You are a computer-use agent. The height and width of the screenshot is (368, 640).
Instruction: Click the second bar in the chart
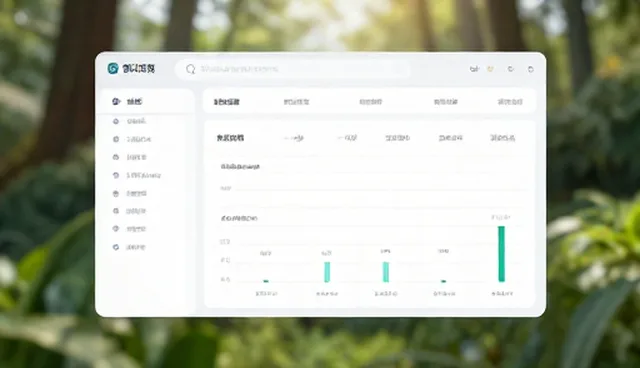pyautogui.click(x=327, y=272)
